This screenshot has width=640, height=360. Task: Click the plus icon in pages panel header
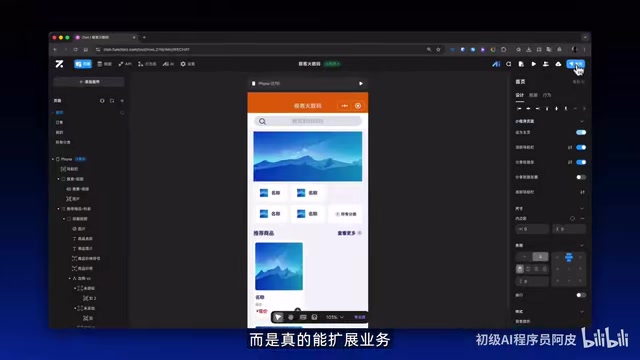coord(122,101)
